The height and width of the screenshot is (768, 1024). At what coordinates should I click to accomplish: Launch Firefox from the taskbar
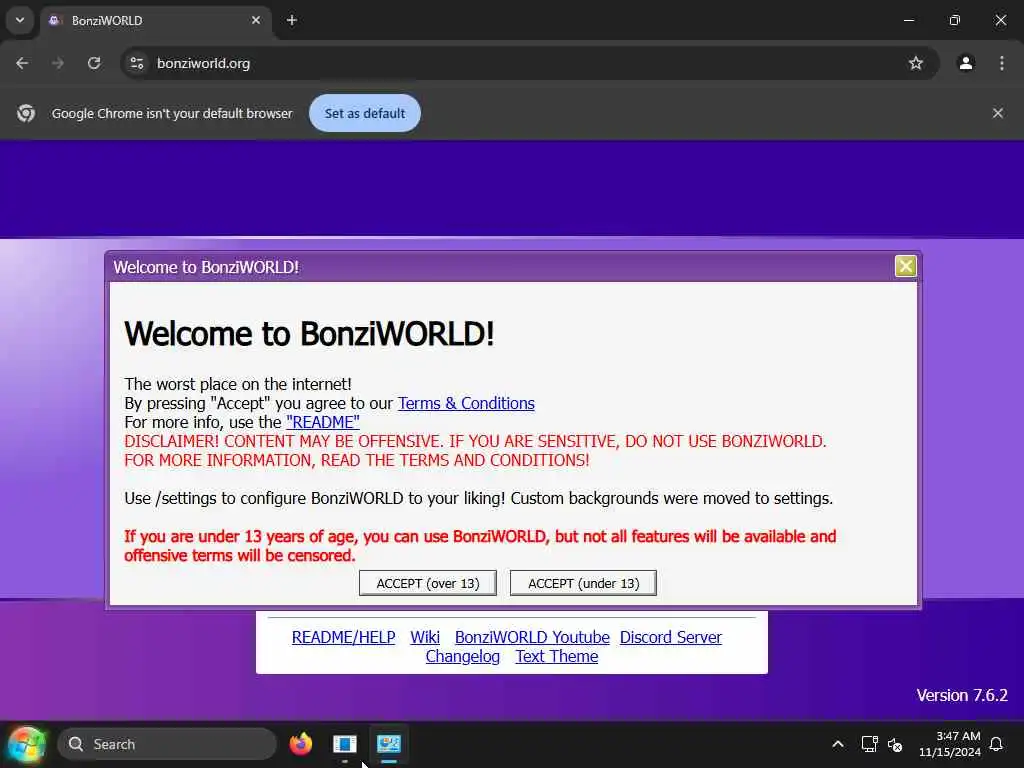[300, 744]
